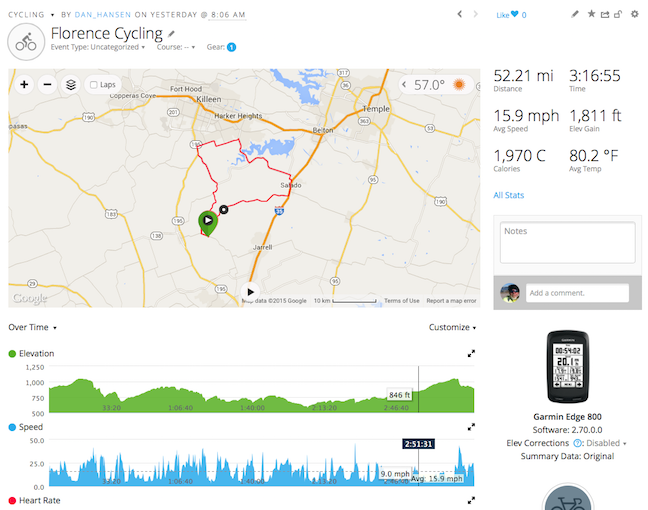This screenshot has height=510, width=648.
Task: Open the Over Time dropdown
Action: tap(32, 327)
